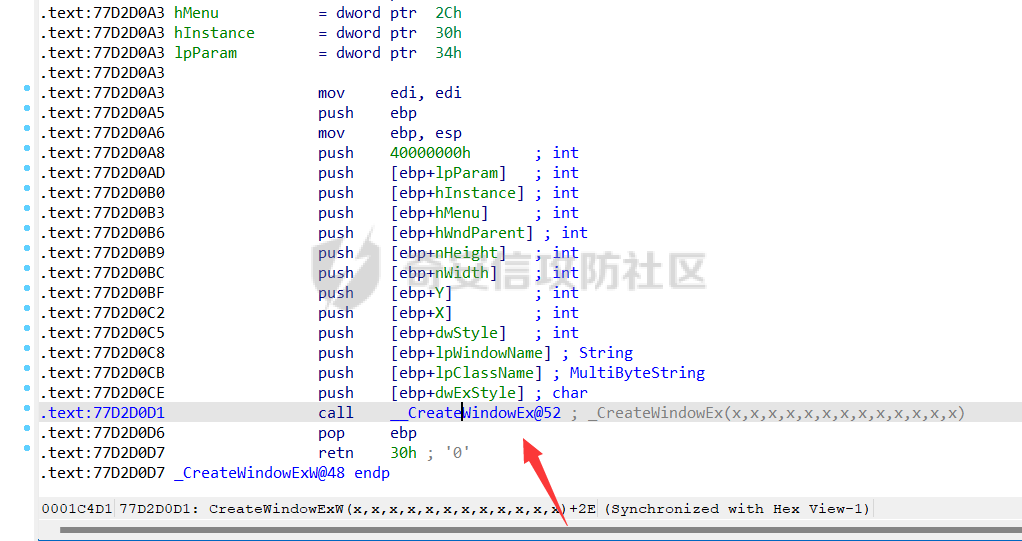Click [ebp+nHeight] operand
Screen dimensions: 1022x541
pos(448,254)
